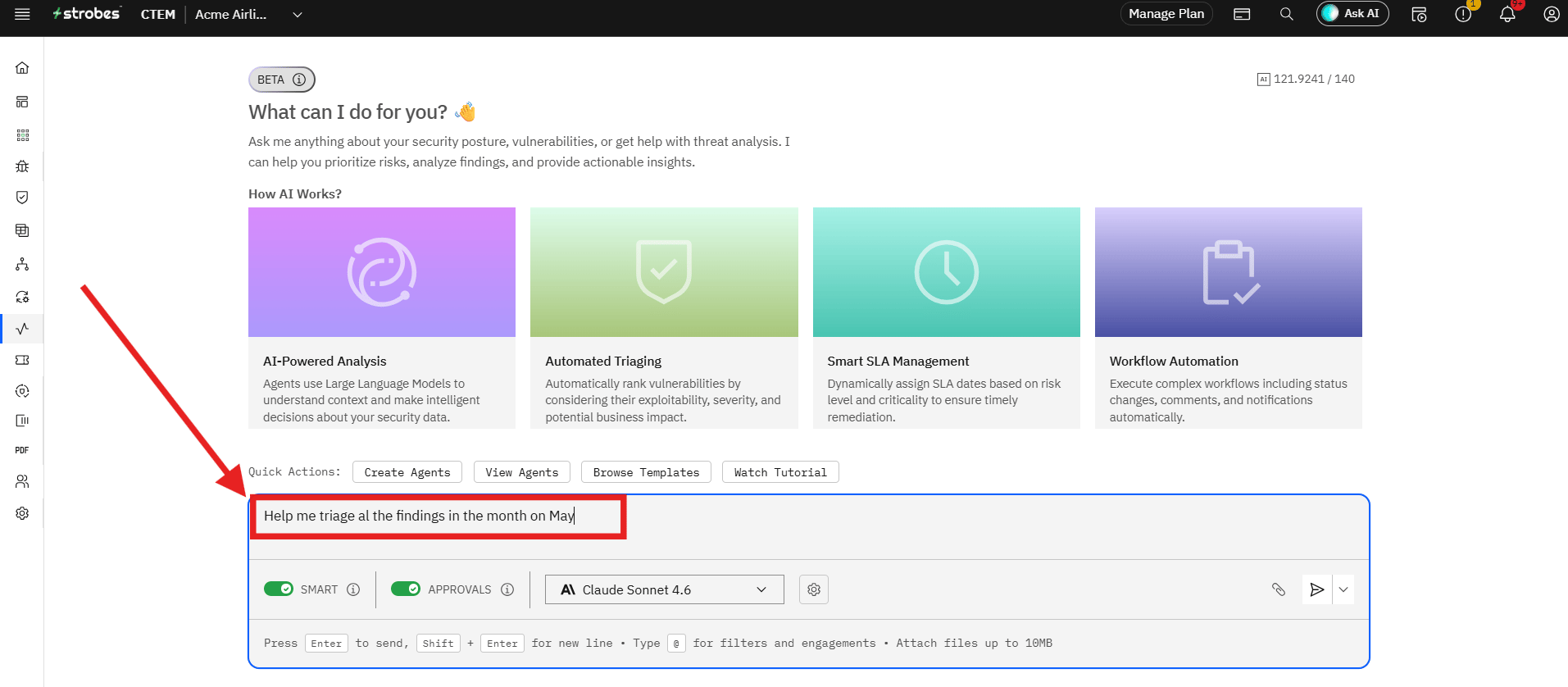This screenshot has width=1568, height=687.
Task: Open the Workflow Automation card
Action: tap(1229, 318)
